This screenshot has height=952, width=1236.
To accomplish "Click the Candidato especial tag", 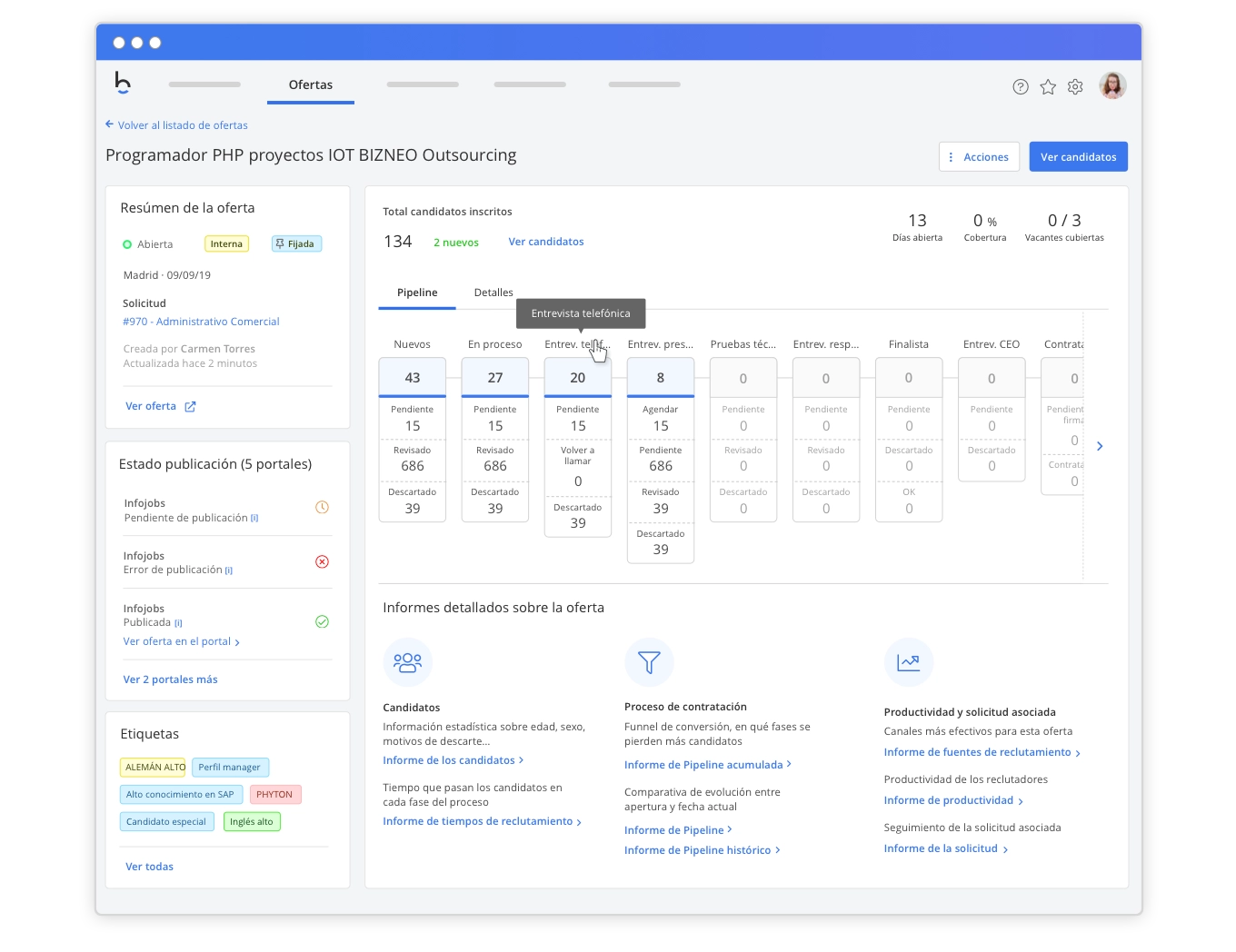I will [167, 822].
